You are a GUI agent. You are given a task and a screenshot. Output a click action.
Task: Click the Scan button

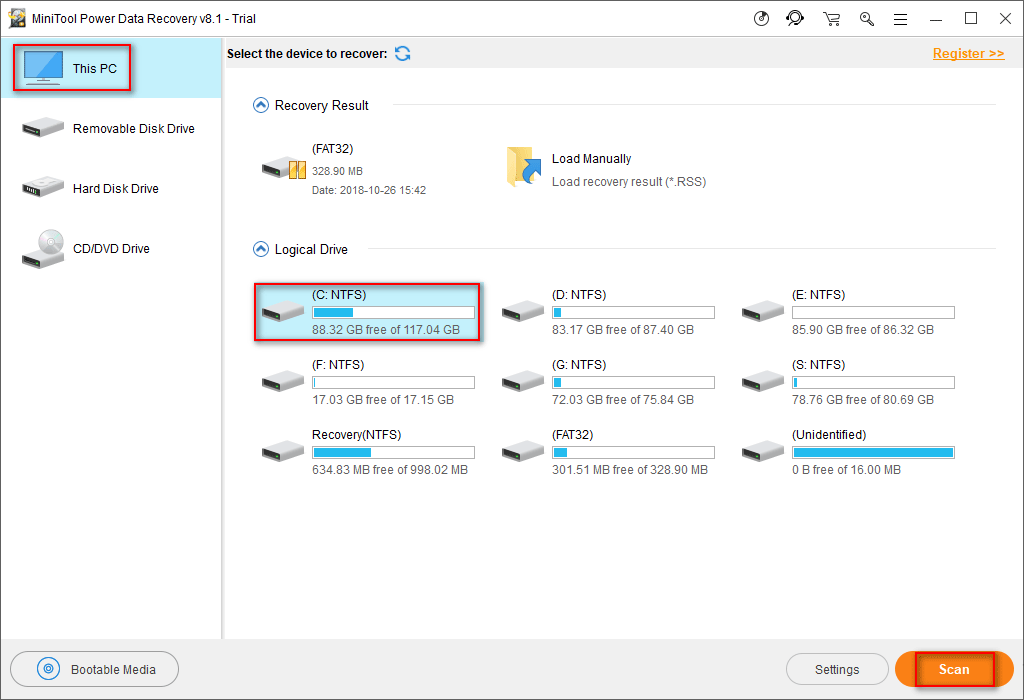(x=954, y=669)
